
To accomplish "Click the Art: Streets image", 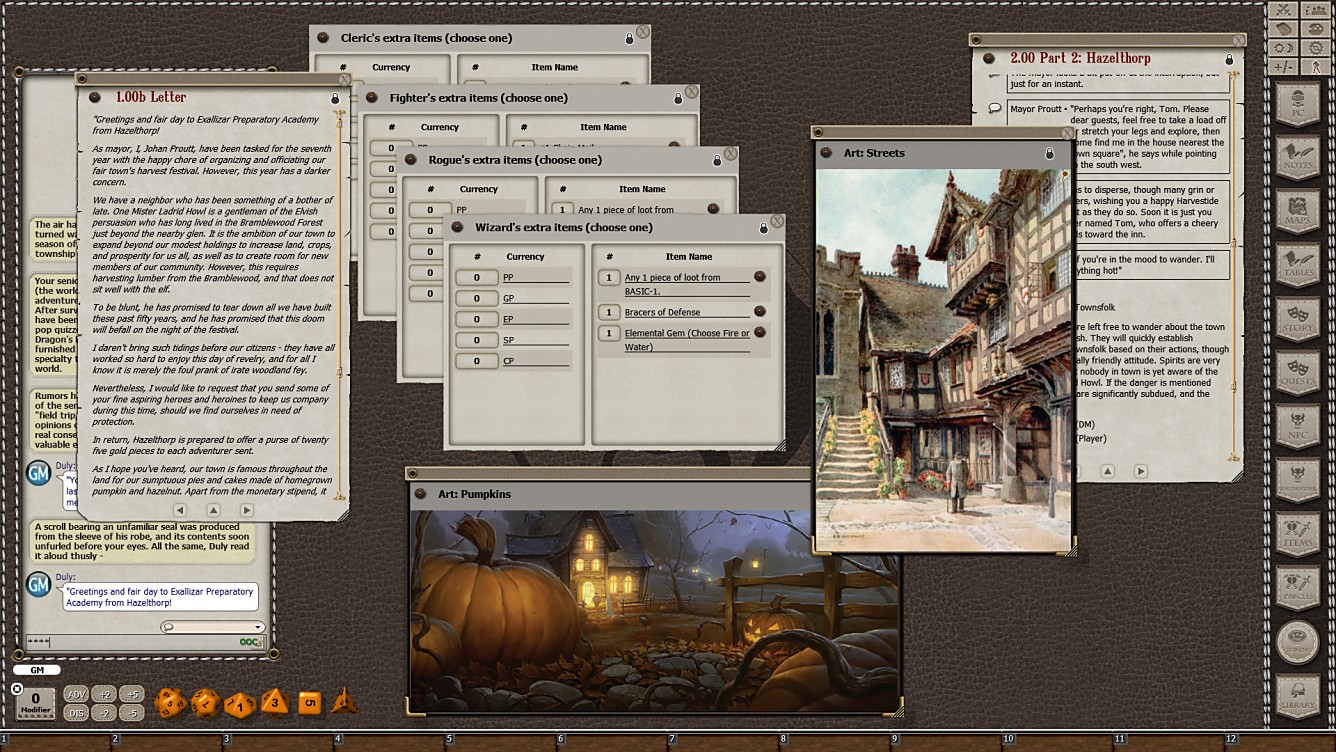I will click(942, 360).
